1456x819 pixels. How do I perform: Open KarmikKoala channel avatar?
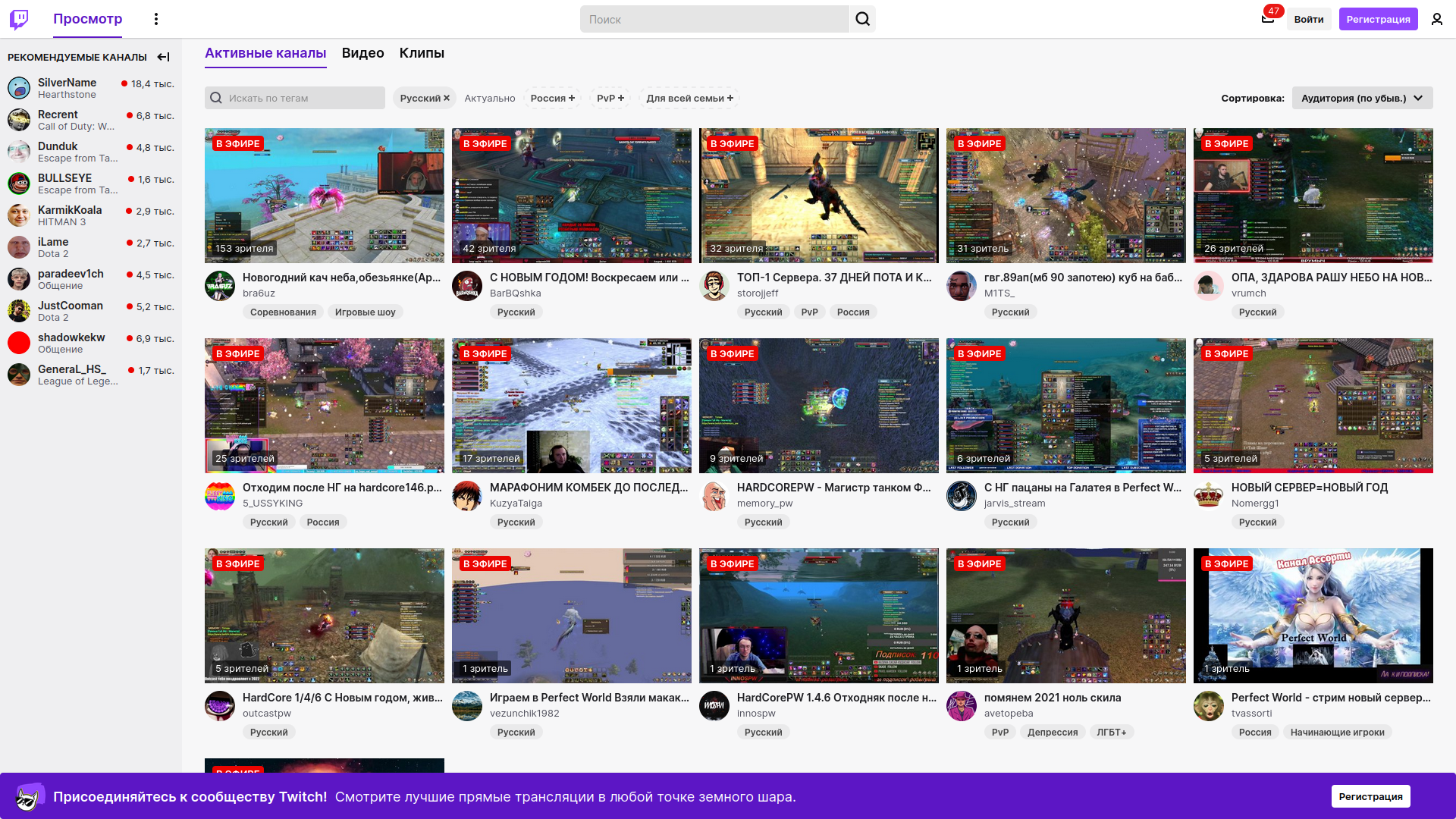[19, 215]
